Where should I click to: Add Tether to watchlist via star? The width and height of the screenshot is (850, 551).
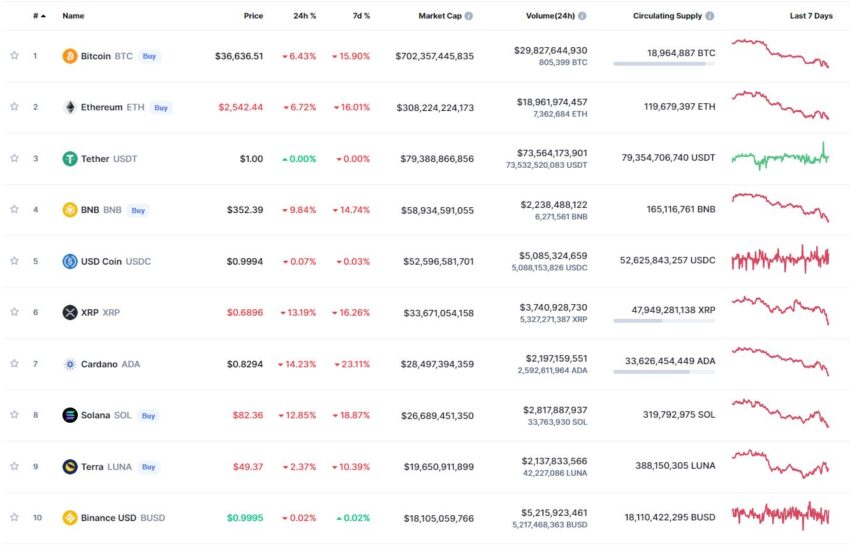[15, 158]
